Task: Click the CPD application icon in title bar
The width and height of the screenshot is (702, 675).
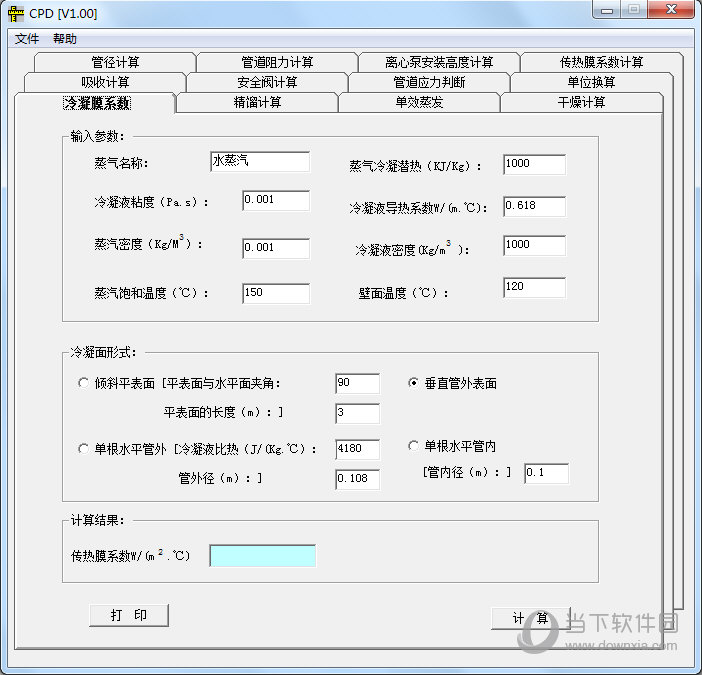Action: click(16, 14)
